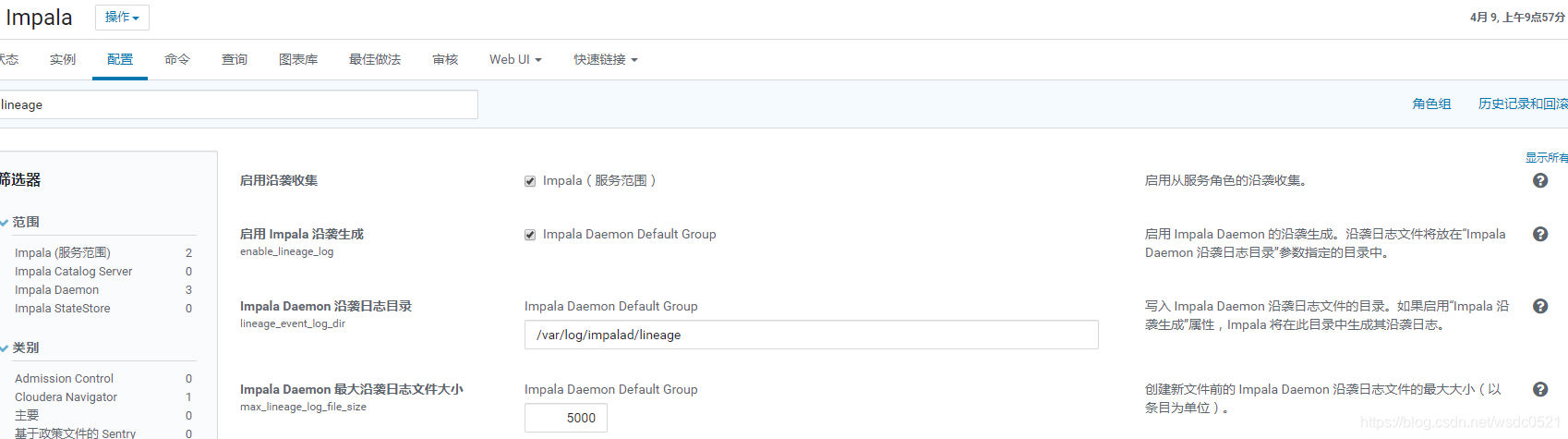Open help for max_lineage_log_file_size setting

[x=1540, y=389]
